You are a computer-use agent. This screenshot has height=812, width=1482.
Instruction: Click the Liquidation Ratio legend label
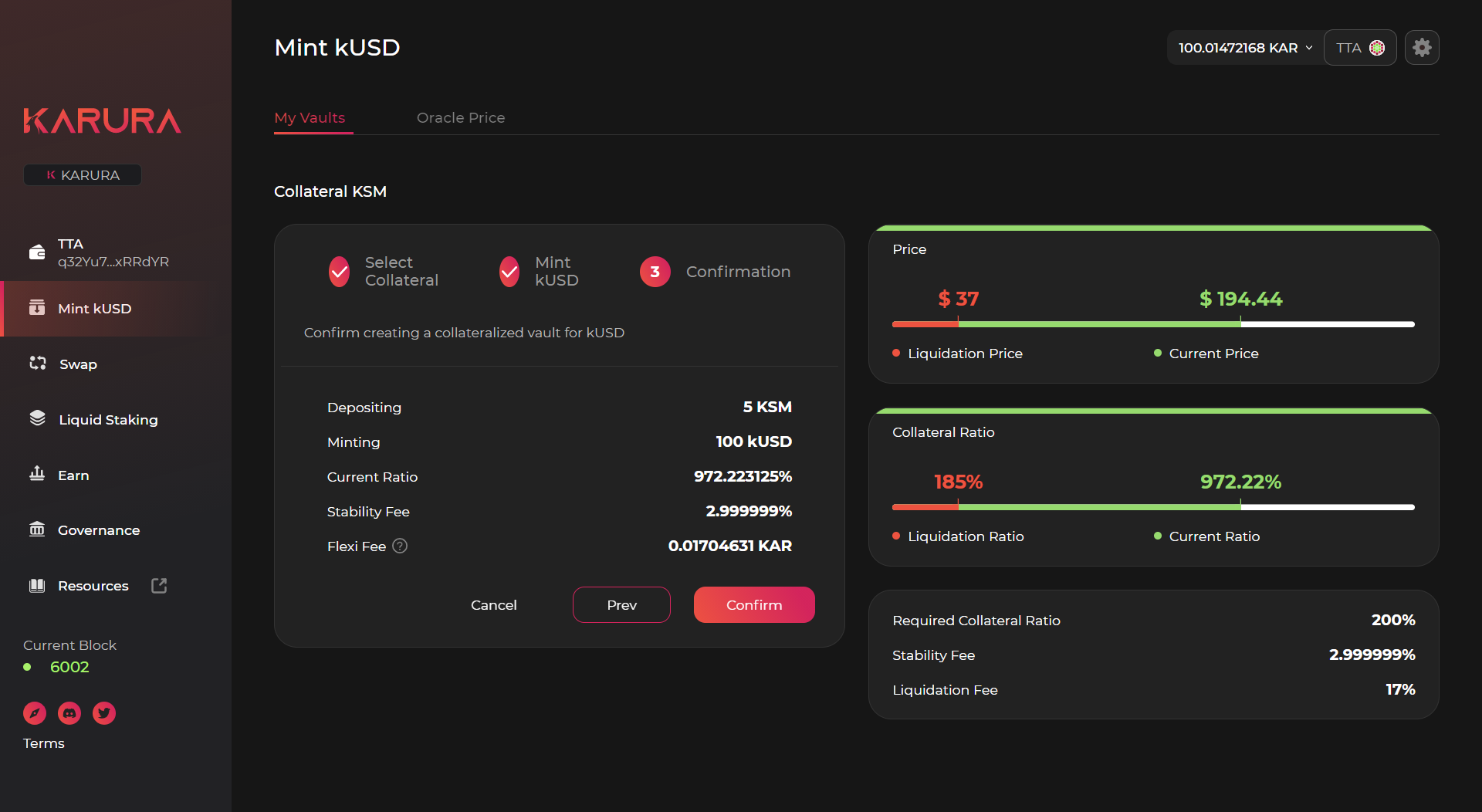966,536
